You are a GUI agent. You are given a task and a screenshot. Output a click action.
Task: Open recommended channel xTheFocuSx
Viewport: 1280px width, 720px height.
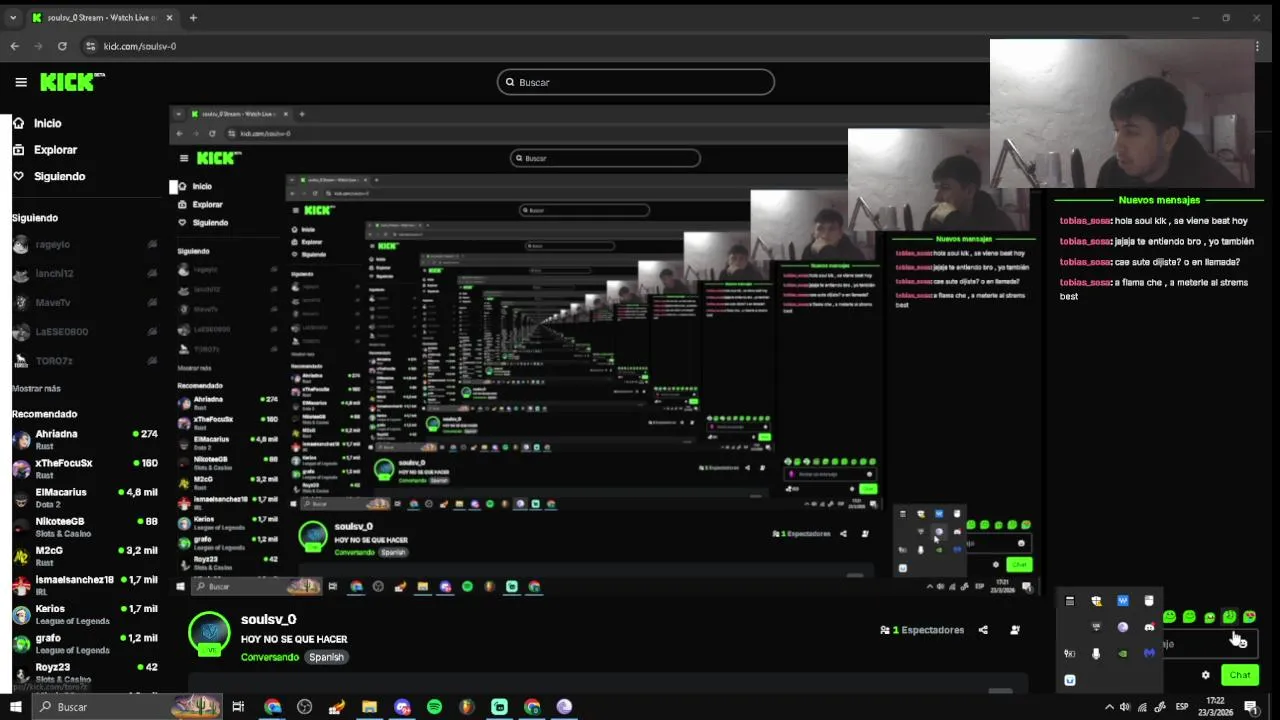(x=85, y=468)
